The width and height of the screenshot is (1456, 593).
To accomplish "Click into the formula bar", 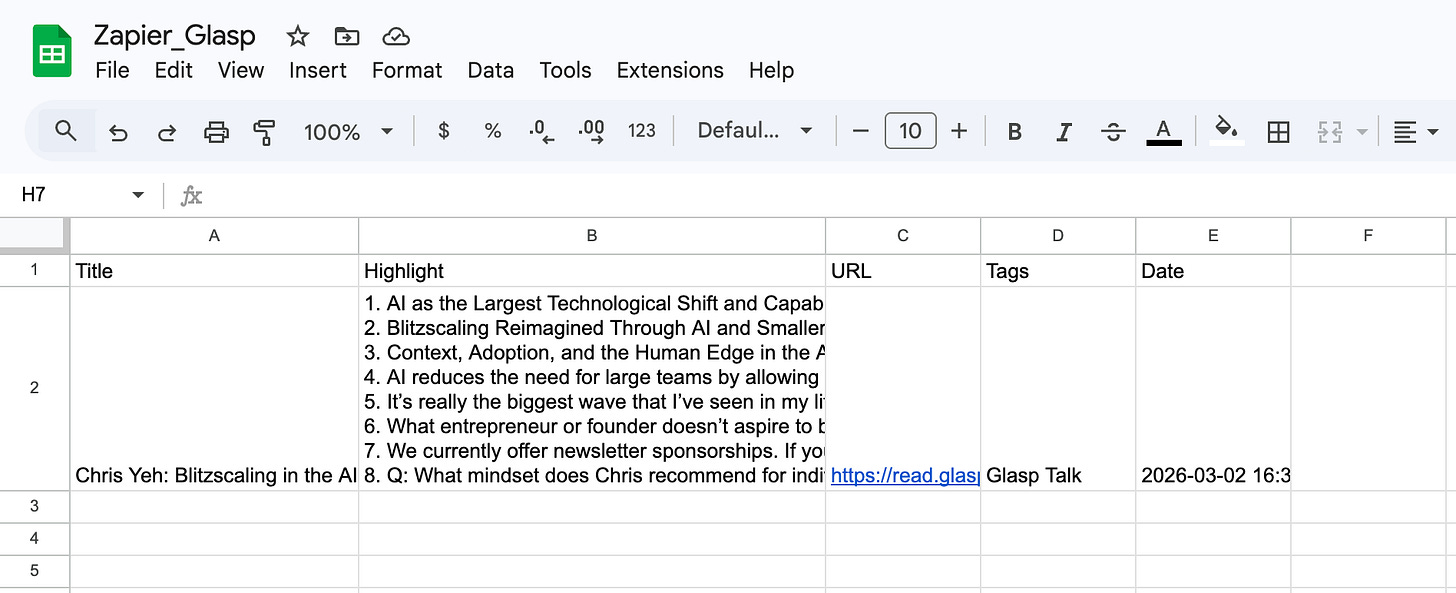I will click(830, 195).
